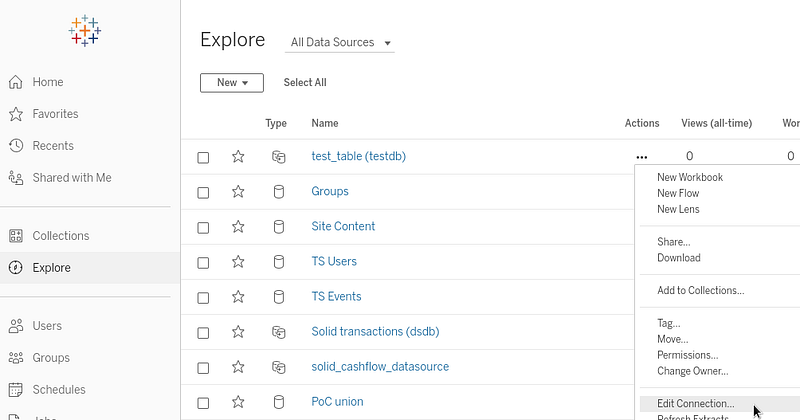Select Add to Collections... menu item
The height and width of the screenshot is (420, 800).
pos(701,290)
